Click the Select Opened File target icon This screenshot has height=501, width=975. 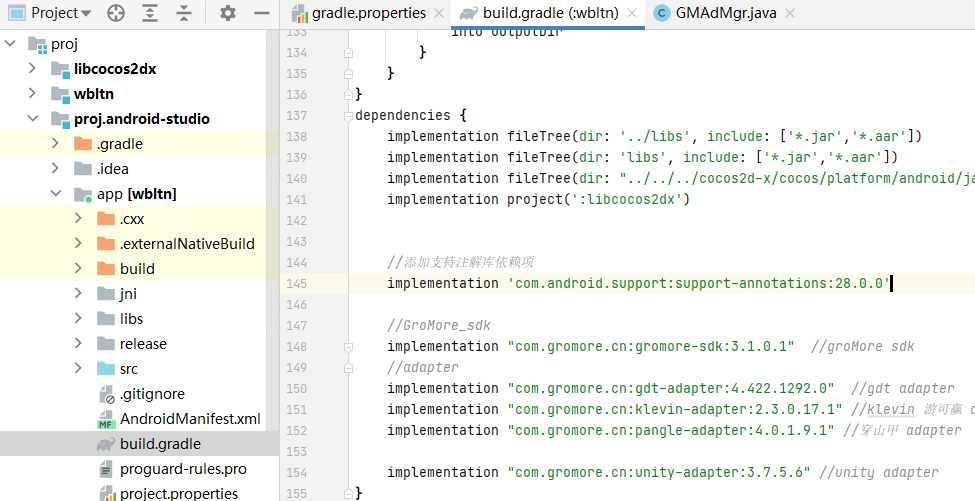116,13
